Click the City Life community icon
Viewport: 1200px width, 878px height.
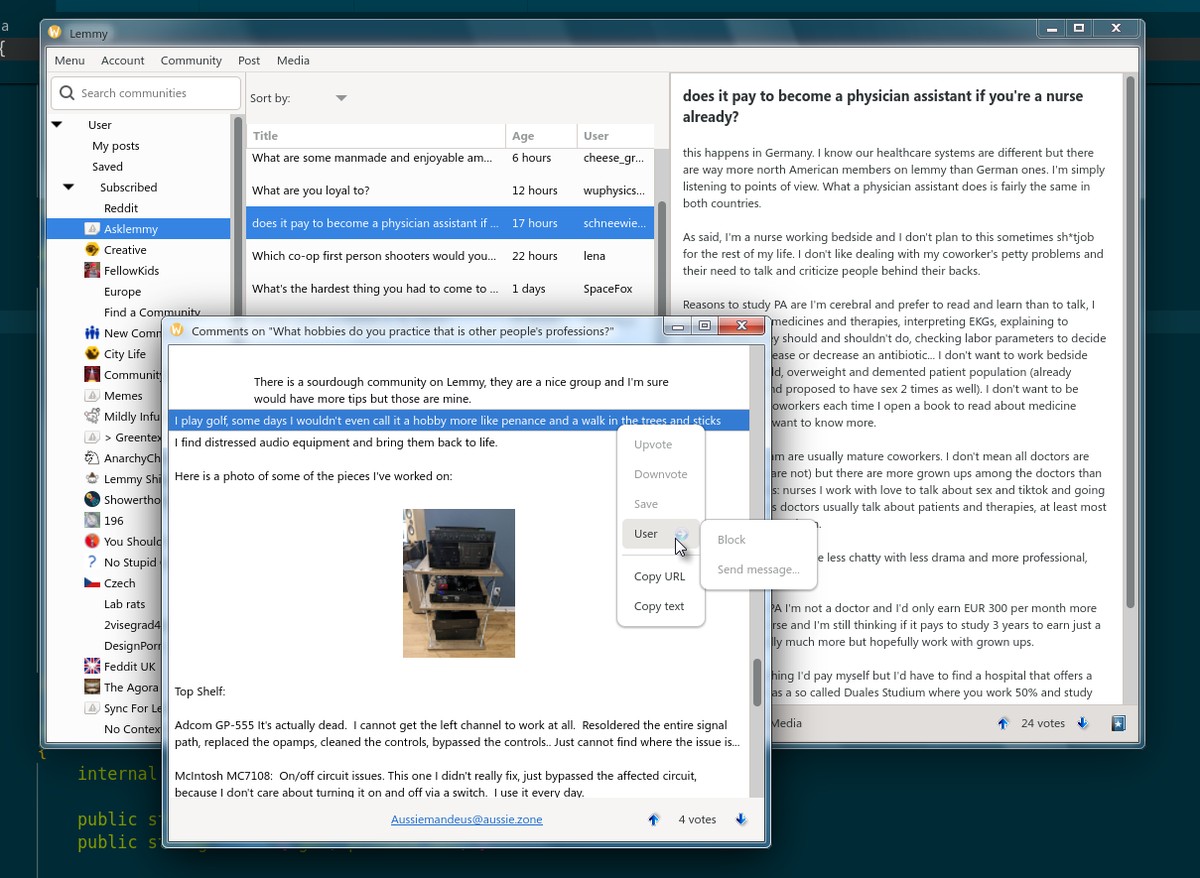92,354
